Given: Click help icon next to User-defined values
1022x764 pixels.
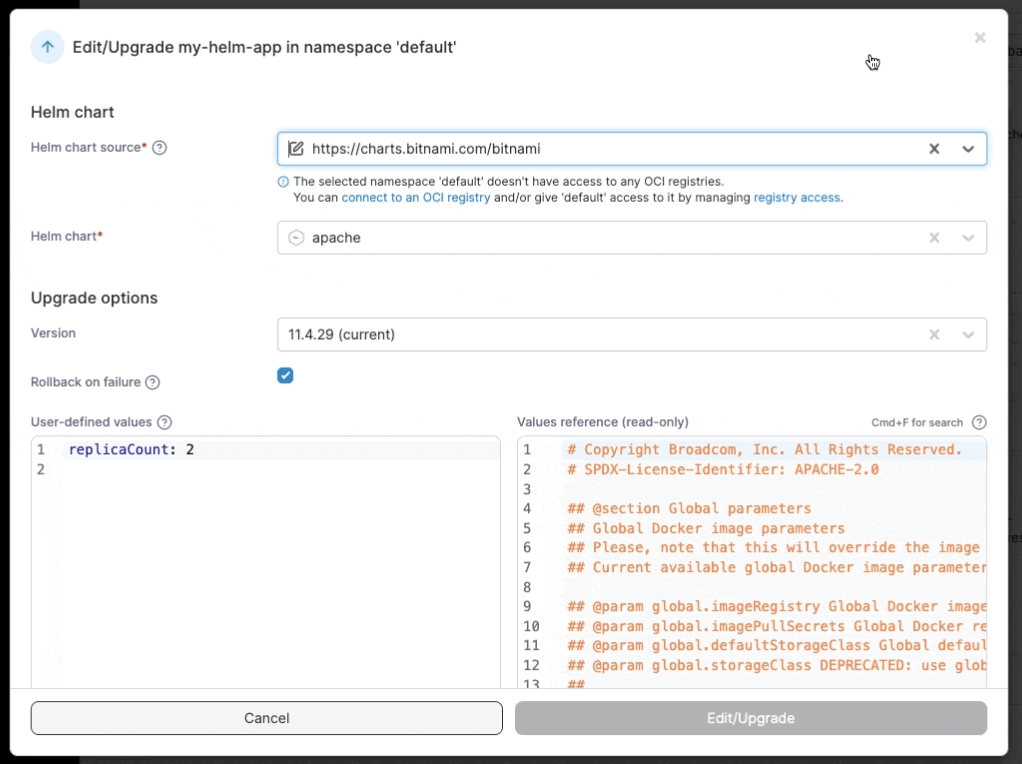Looking at the screenshot, I should pyautogui.click(x=165, y=422).
